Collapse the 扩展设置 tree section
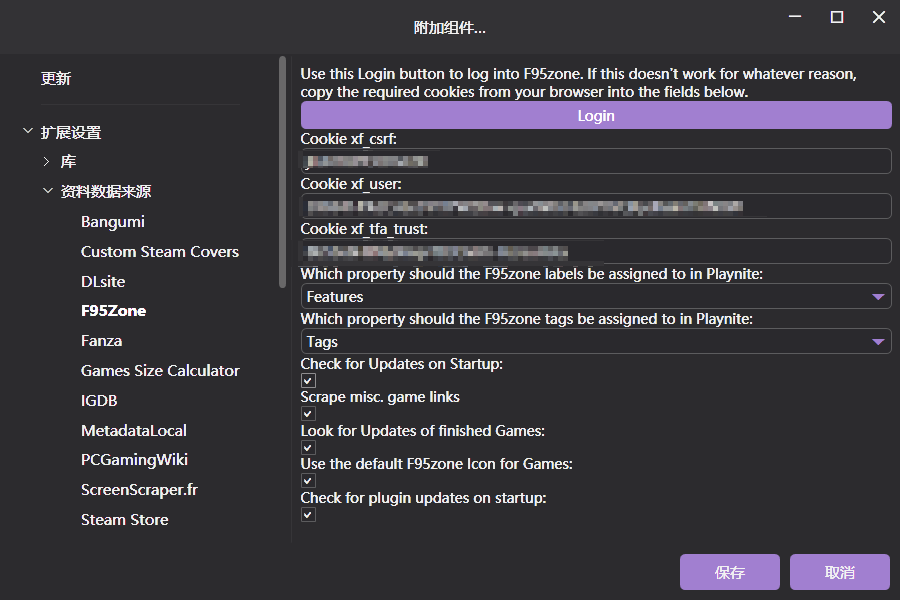This screenshot has height=600, width=900. click(27, 132)
